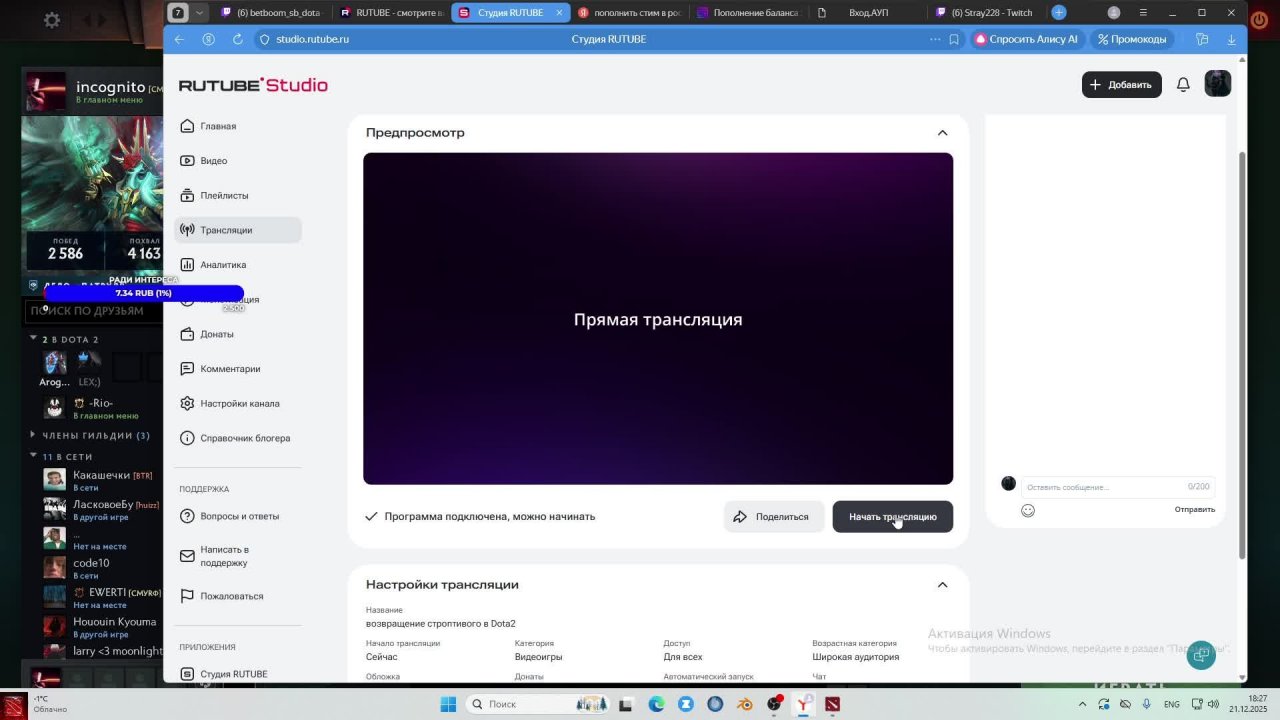The width and height of the screenshot is (1280, 720).
Task: Open the browser downloads icon
Action: point(1231,39)
